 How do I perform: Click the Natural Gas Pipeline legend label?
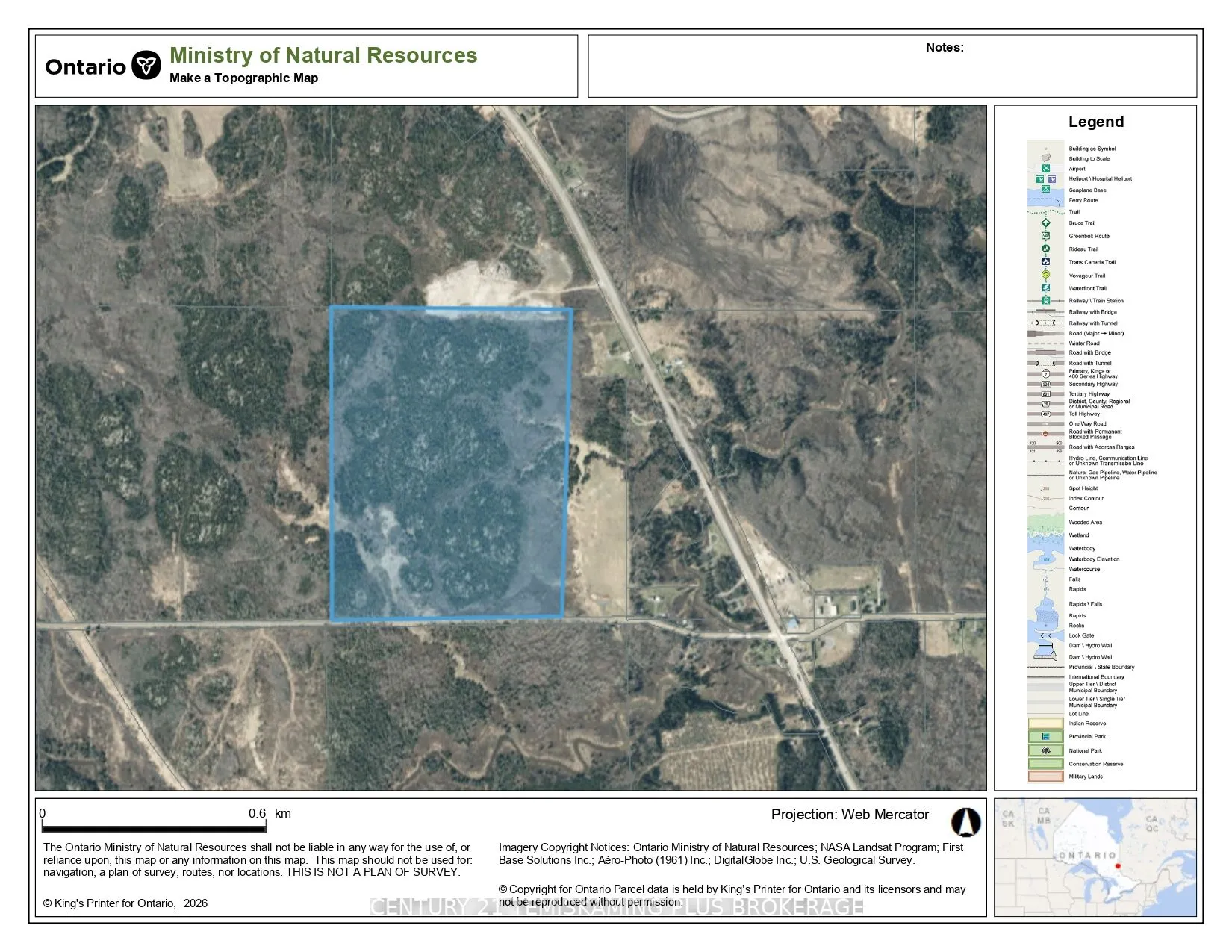coord(1113,475)
